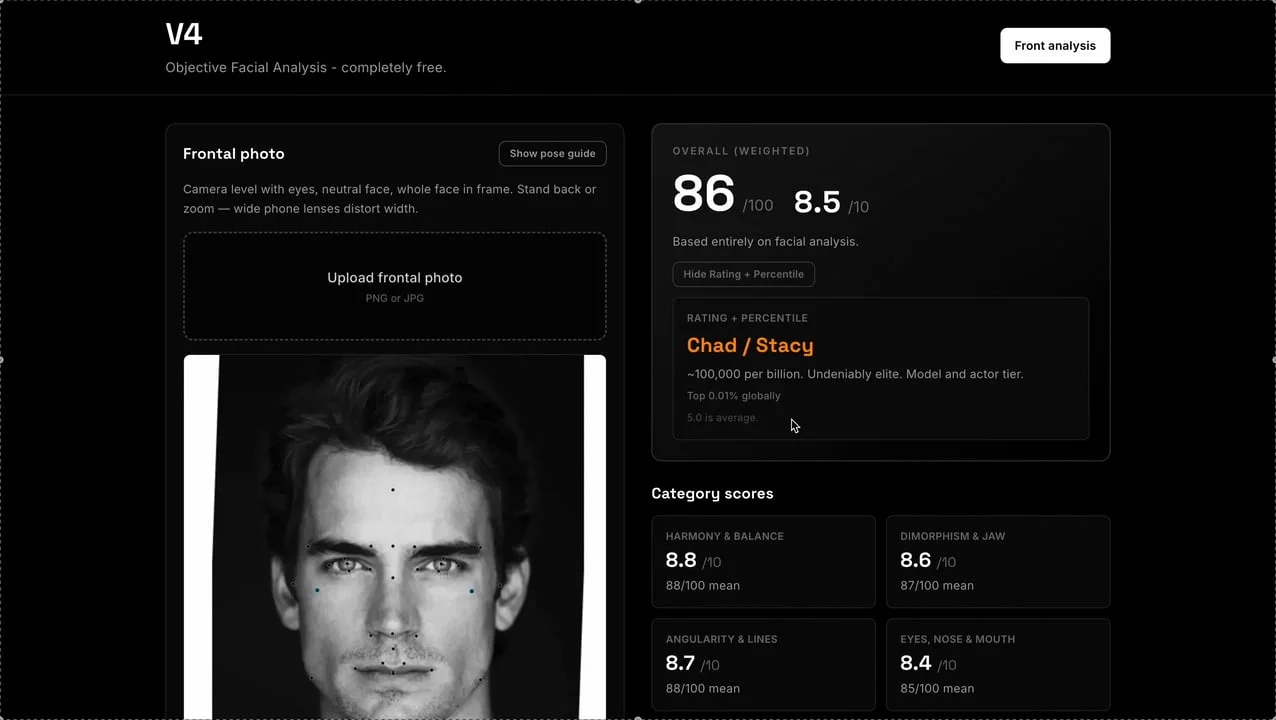Click the teal landmark dot on photo's left
The height and width of the screenshot is (720, 1276).
tap(318, 591)
